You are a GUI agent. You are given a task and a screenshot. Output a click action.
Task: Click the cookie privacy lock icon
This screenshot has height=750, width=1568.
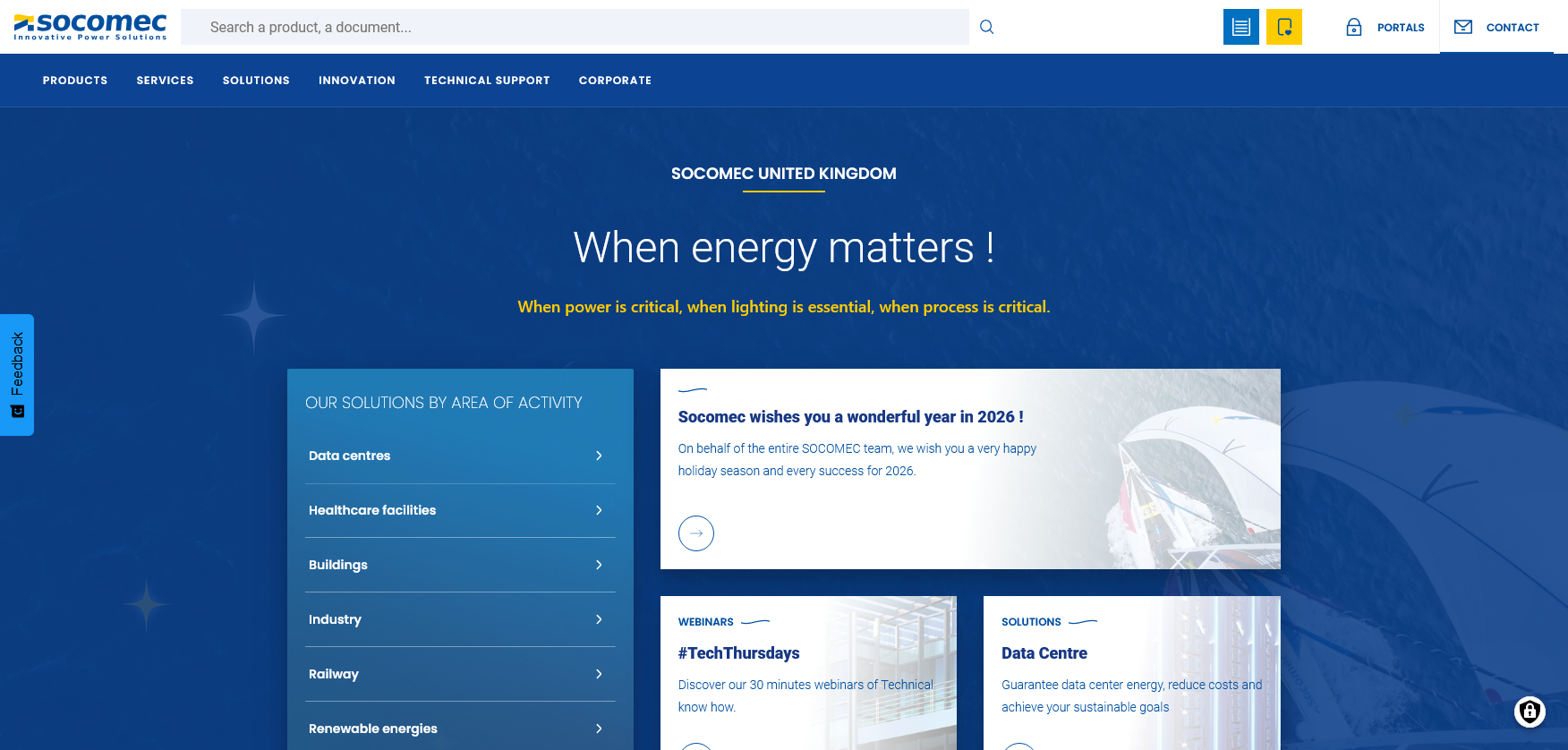pyautogui.click(x=1530, y=712)
